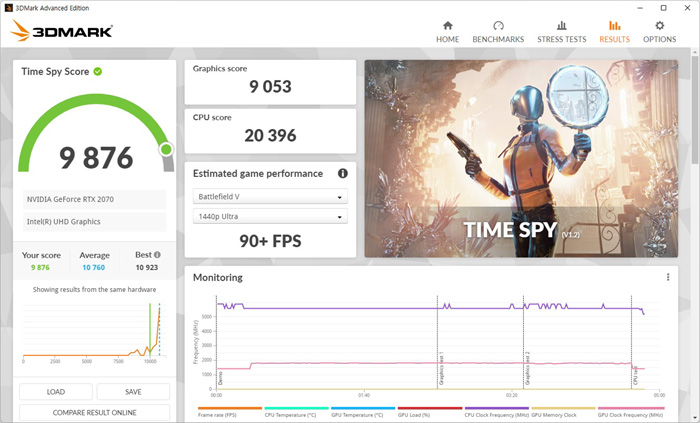Expand the 1440p Ultra resolution dropdown

point(270,217)
